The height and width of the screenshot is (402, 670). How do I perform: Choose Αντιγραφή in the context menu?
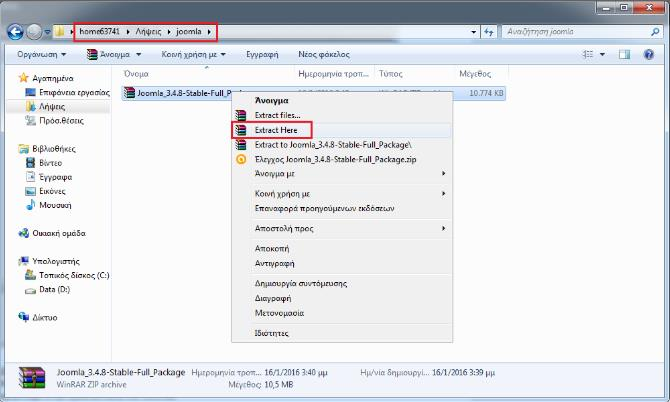point(342,263)
